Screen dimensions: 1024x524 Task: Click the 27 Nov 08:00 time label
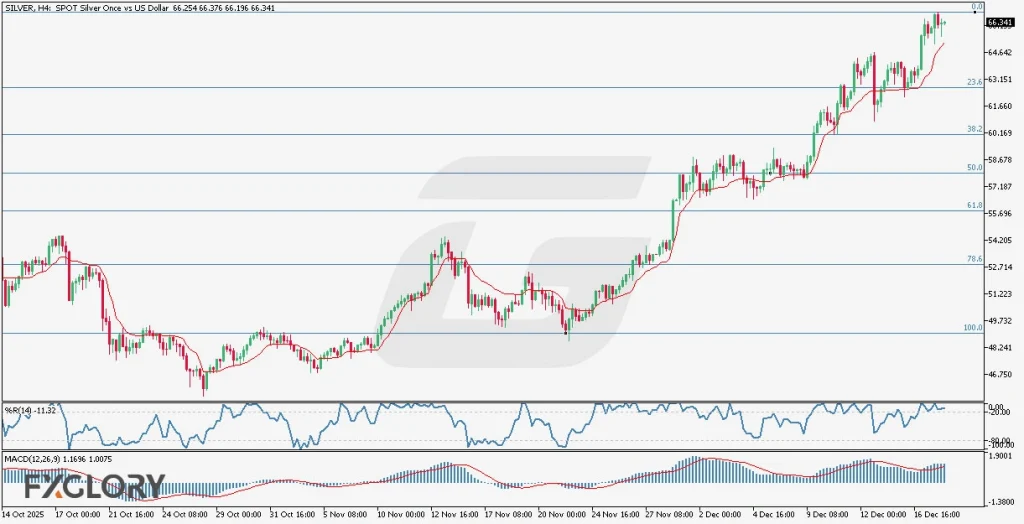(x=668, y=514)
